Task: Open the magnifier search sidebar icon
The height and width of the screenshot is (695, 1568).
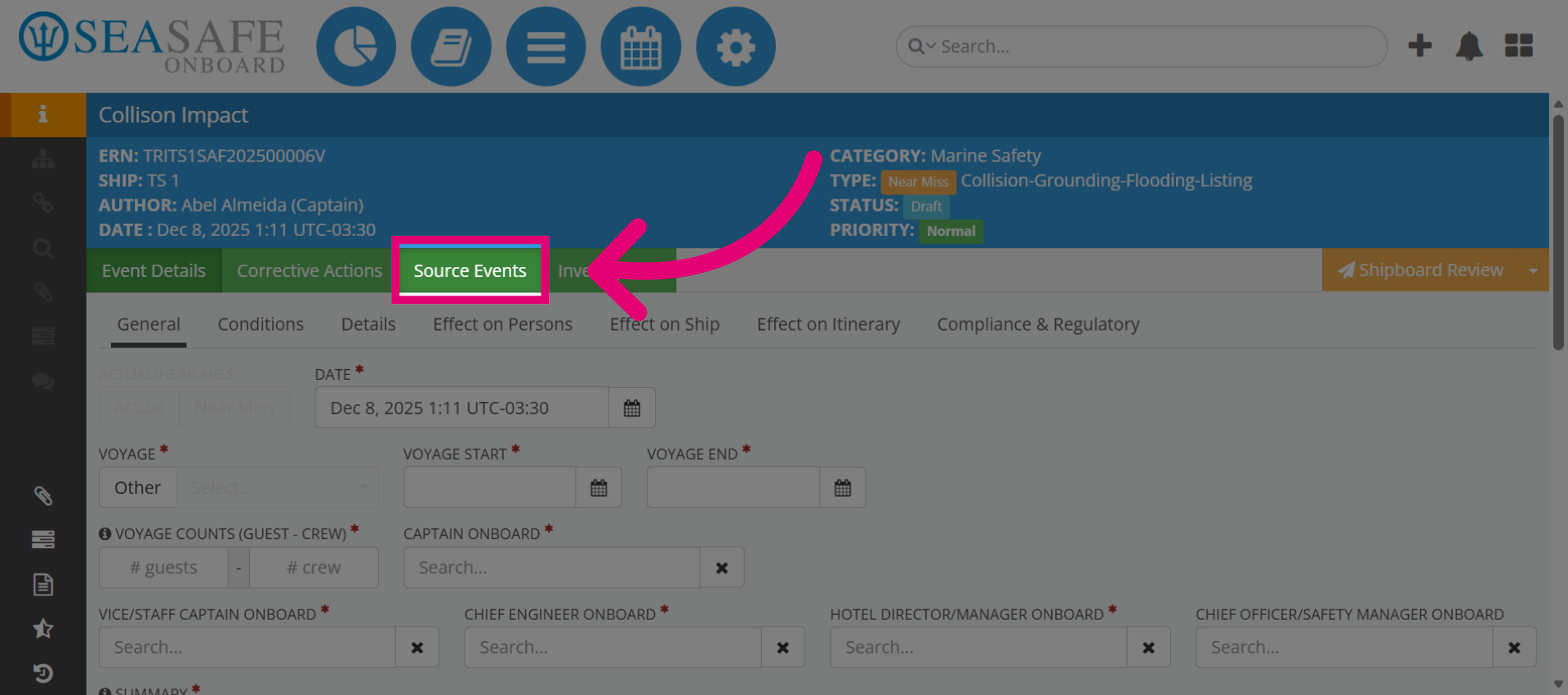Action: (42, 248)
